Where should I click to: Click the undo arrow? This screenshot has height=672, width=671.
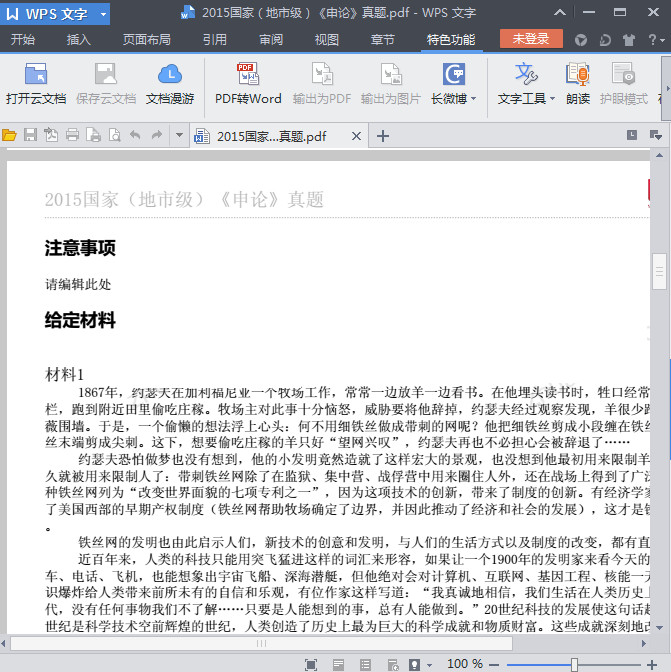[x=135, y=136]
